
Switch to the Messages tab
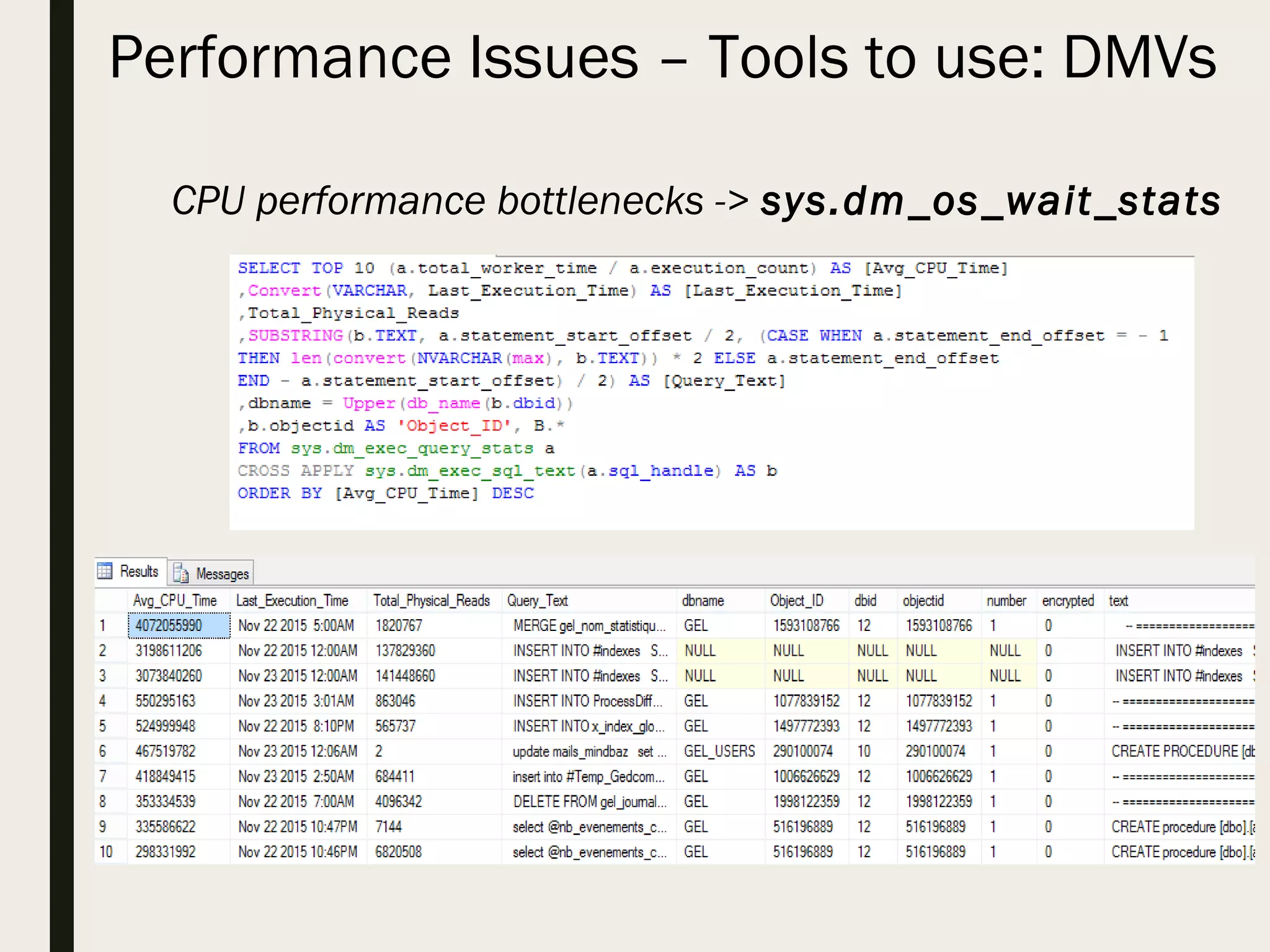[221, 574]
